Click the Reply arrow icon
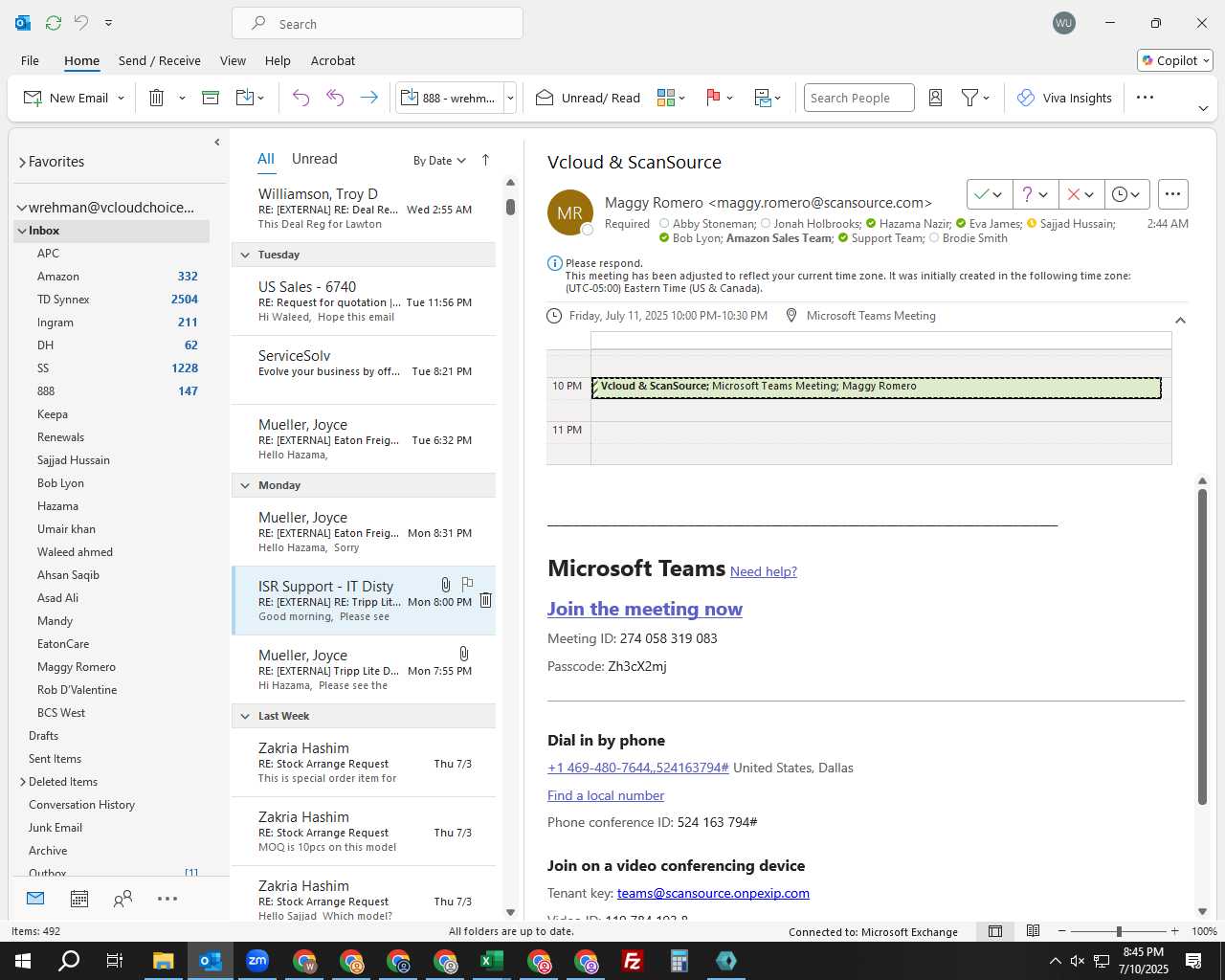 (x=301, y=98)
